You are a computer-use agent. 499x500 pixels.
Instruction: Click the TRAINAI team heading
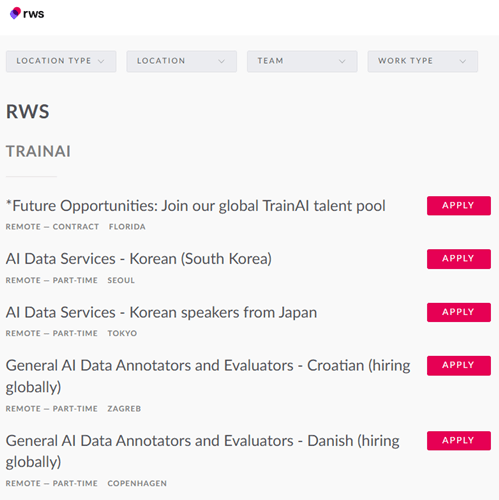38,151
